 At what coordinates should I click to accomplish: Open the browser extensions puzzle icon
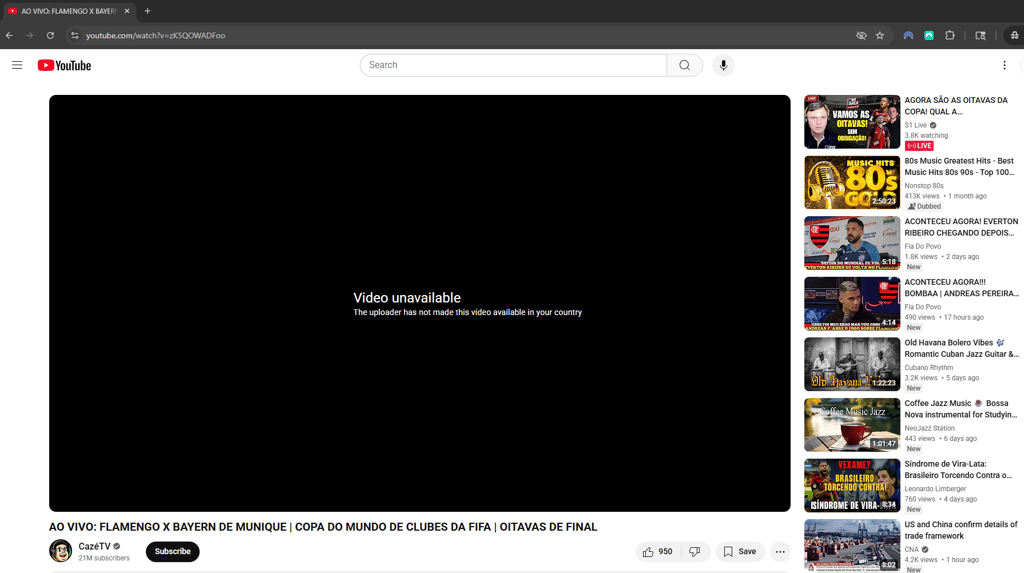click(950, 35)
